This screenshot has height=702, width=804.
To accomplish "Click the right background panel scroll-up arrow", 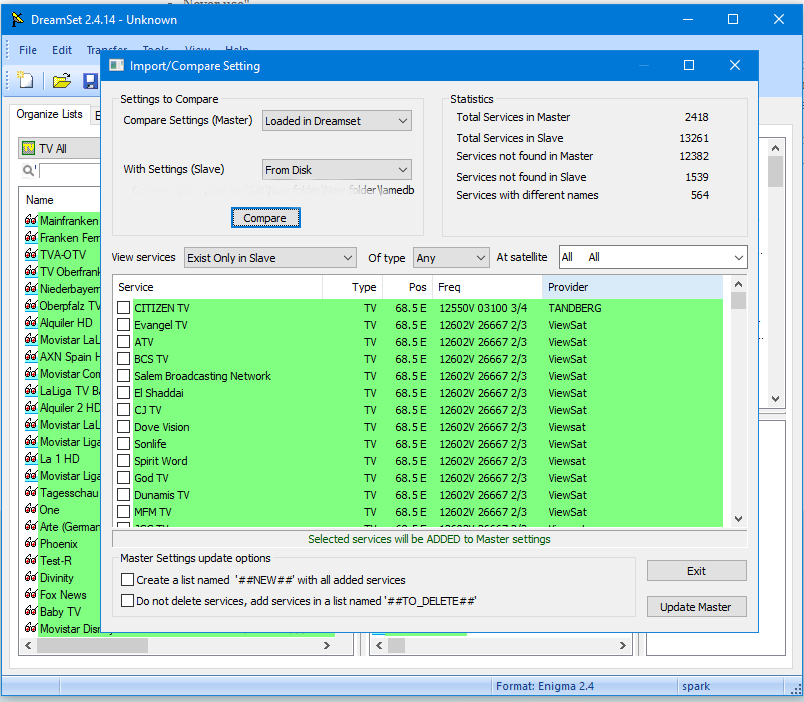I will 775,148.
